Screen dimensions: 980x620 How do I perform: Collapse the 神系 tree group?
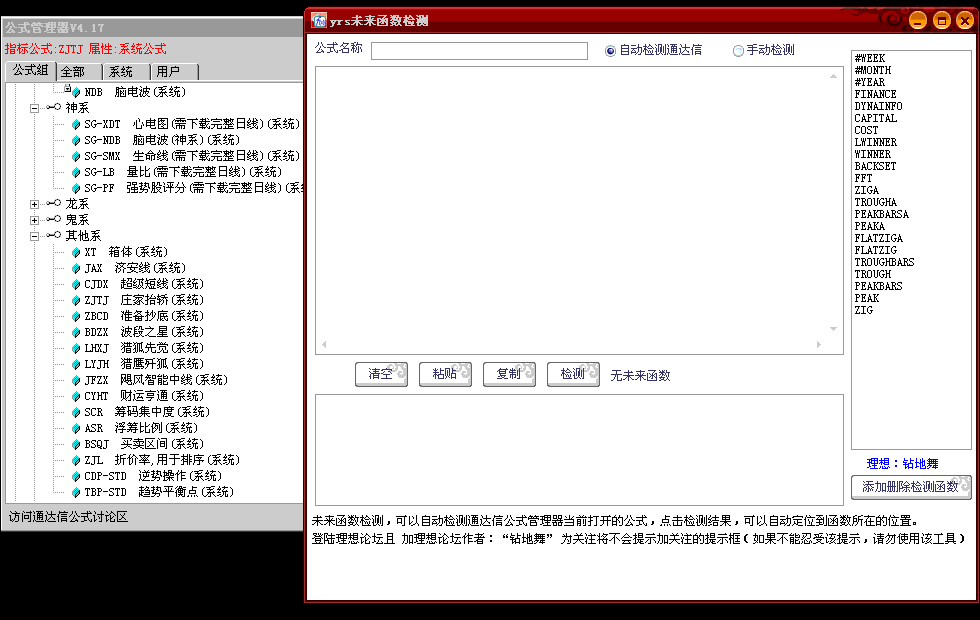point(35,108)
